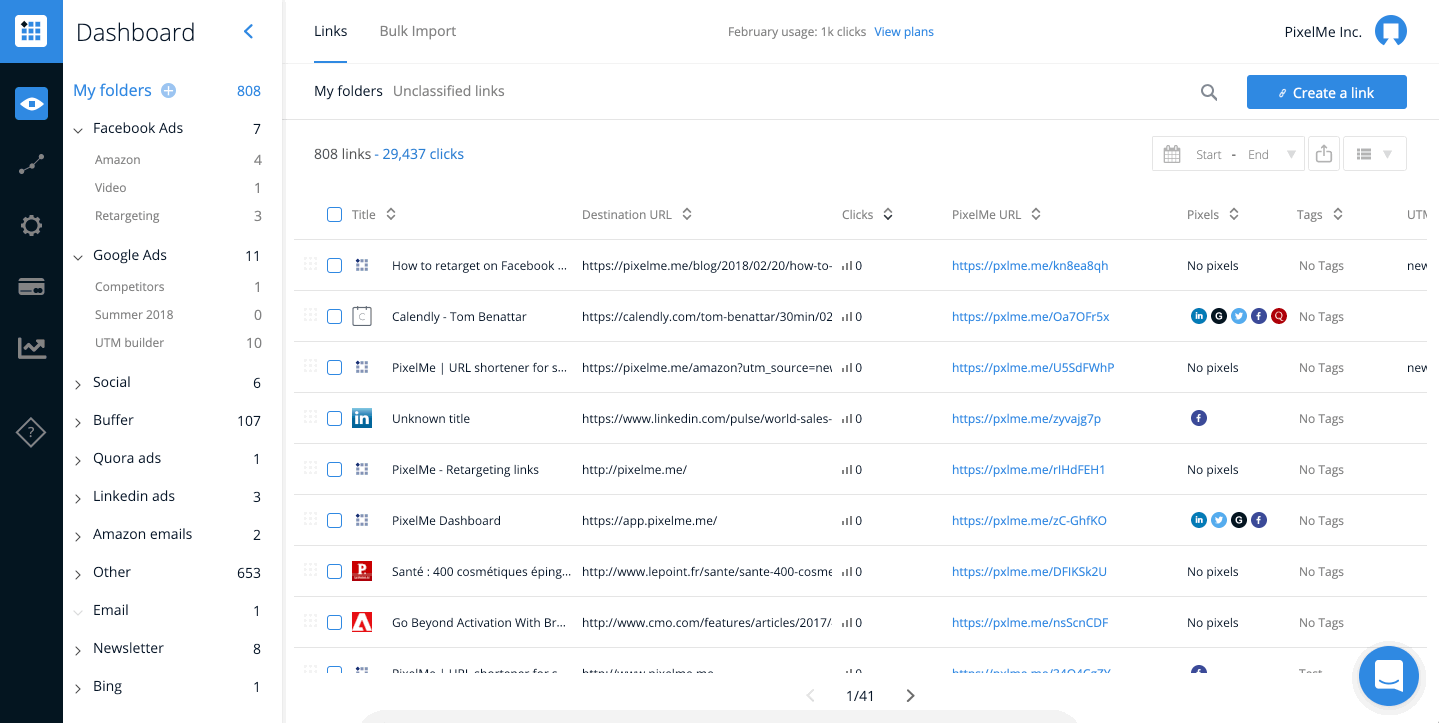The image size is (1439, 723).
Task: Click the export share icon
Action: pos(1324,154)
